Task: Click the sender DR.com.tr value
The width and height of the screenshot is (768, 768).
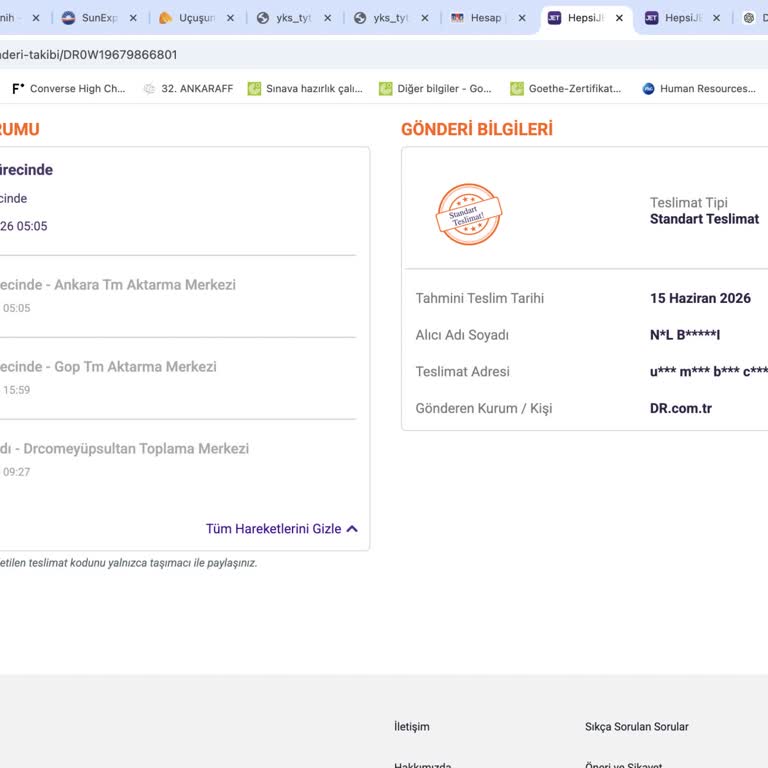Action: 681,408
